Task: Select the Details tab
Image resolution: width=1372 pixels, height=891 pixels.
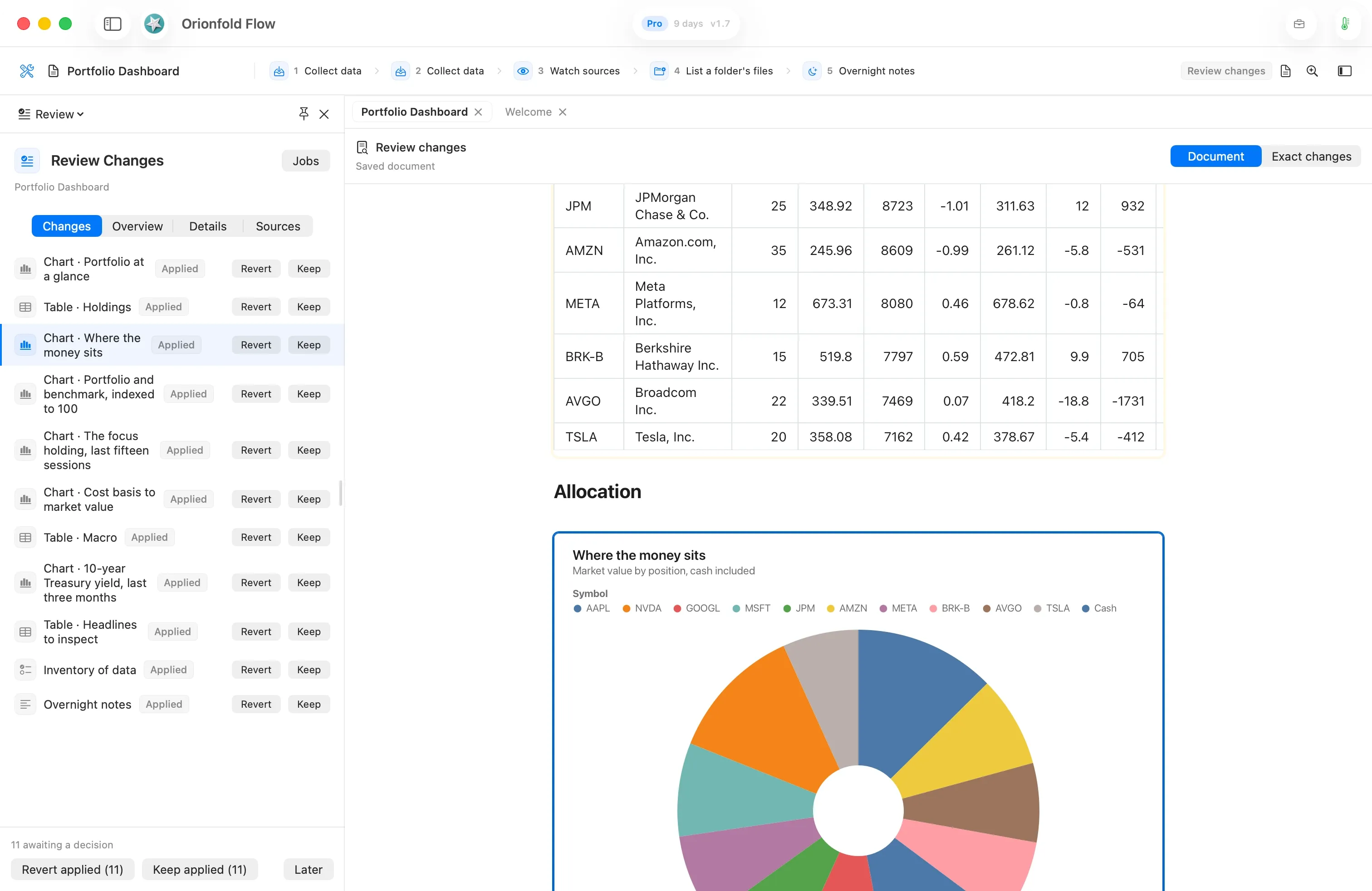Action: (x=207, y=226)
